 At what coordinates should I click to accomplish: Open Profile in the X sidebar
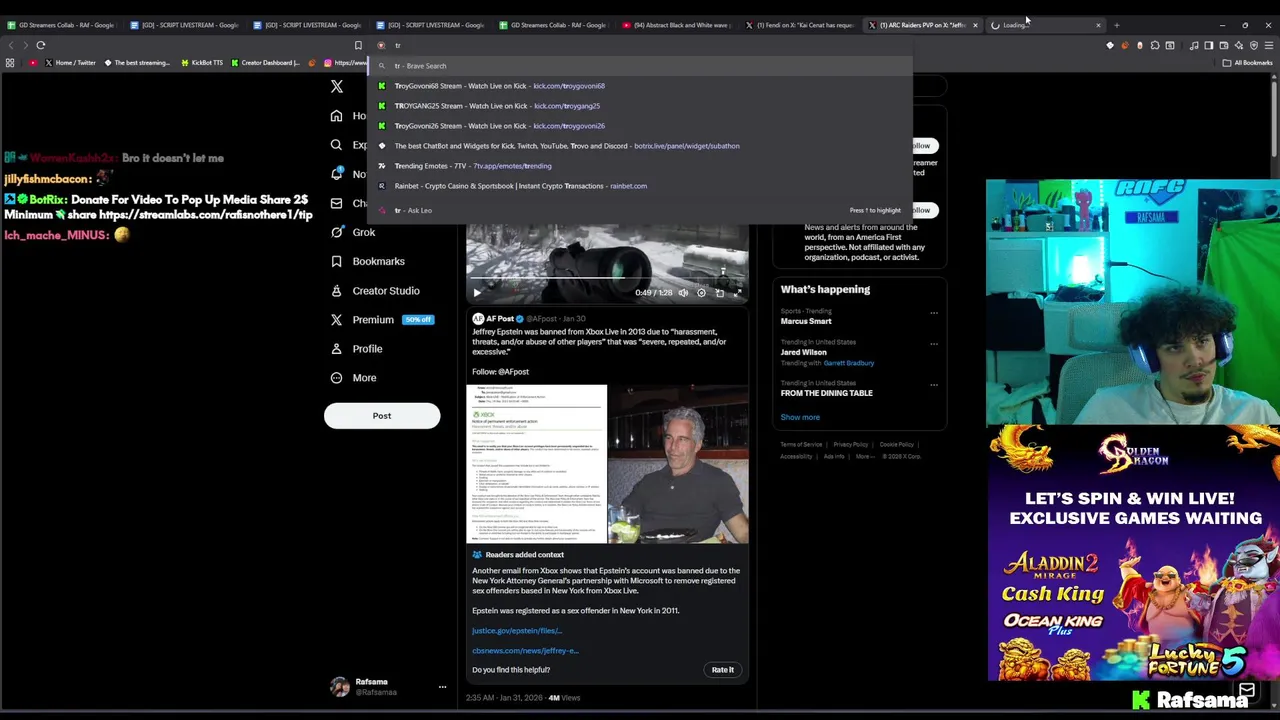pos(357,349)
